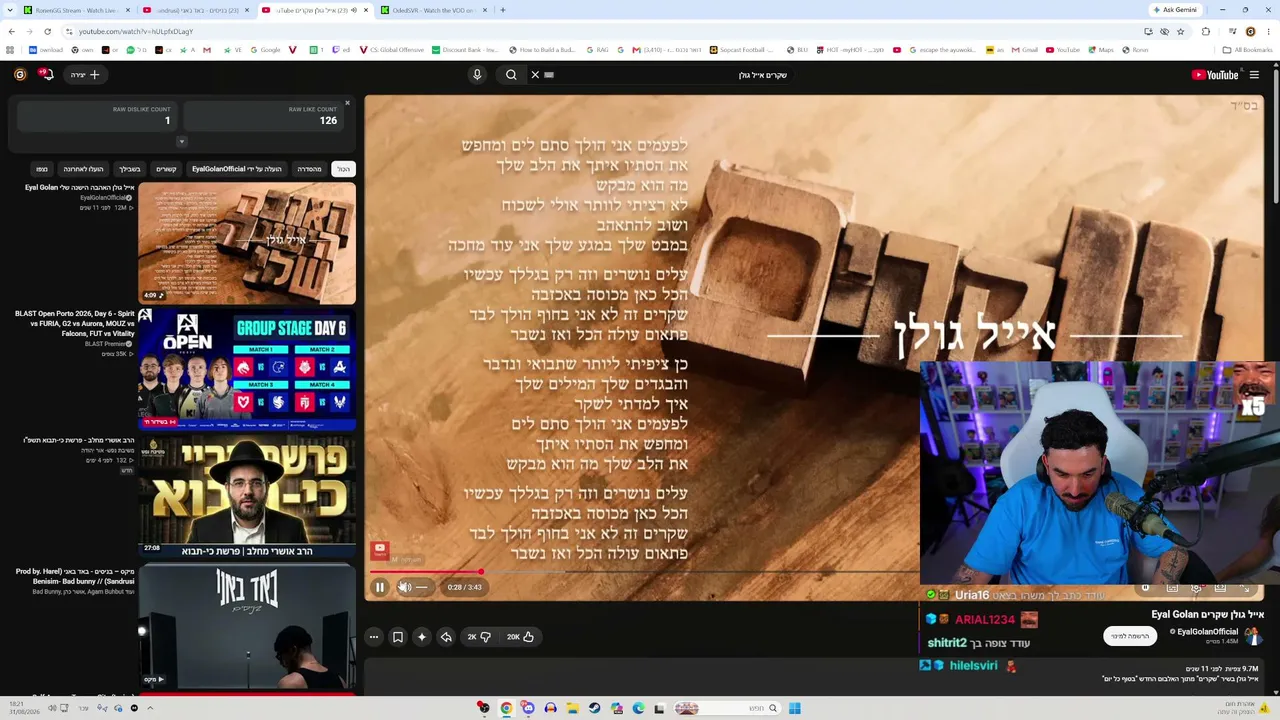Start voice search with the microphone icon
The image size is (1280, 720).
[x=477, y=75]
